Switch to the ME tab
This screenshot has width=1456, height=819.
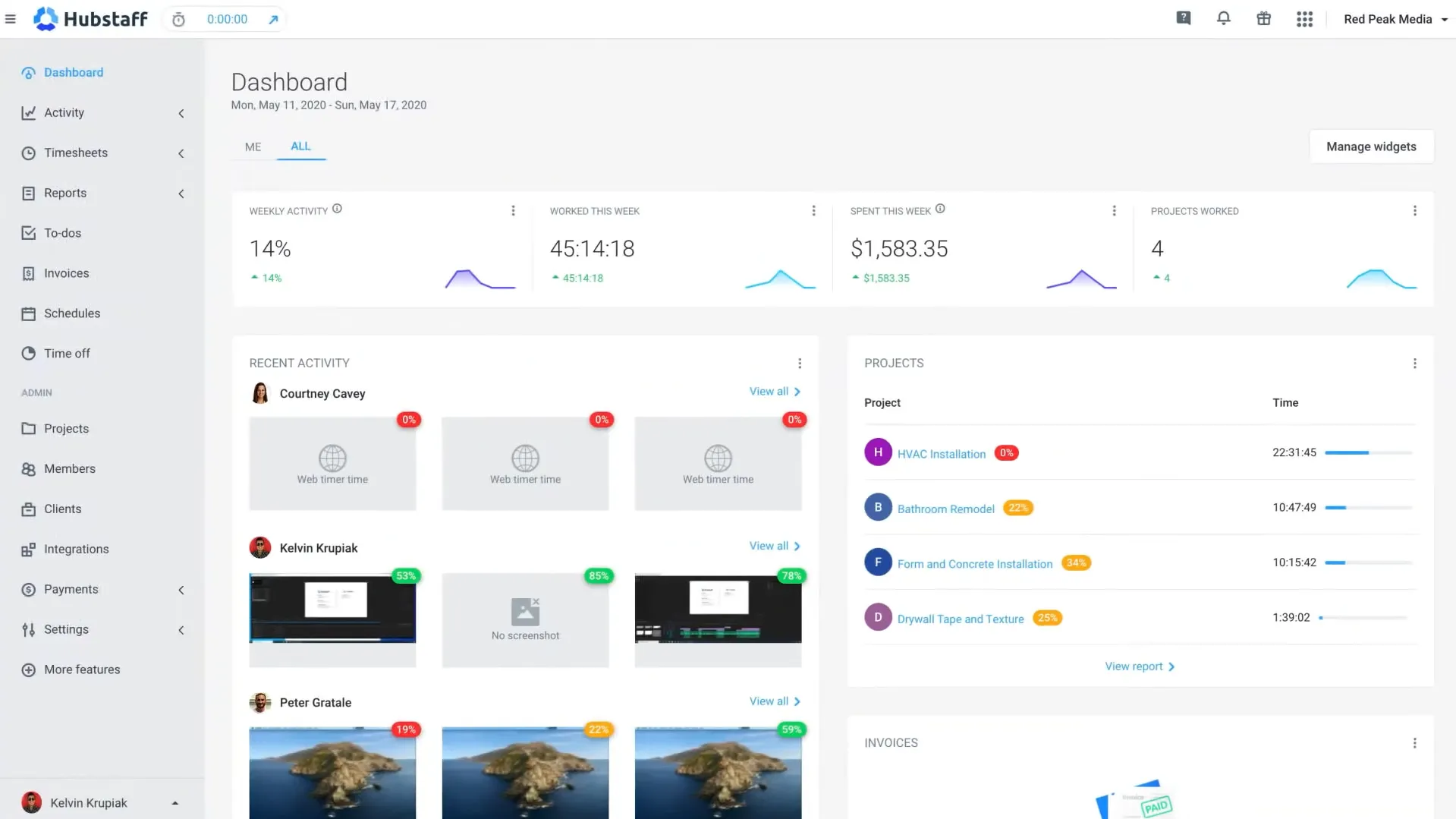coord(253,146)
